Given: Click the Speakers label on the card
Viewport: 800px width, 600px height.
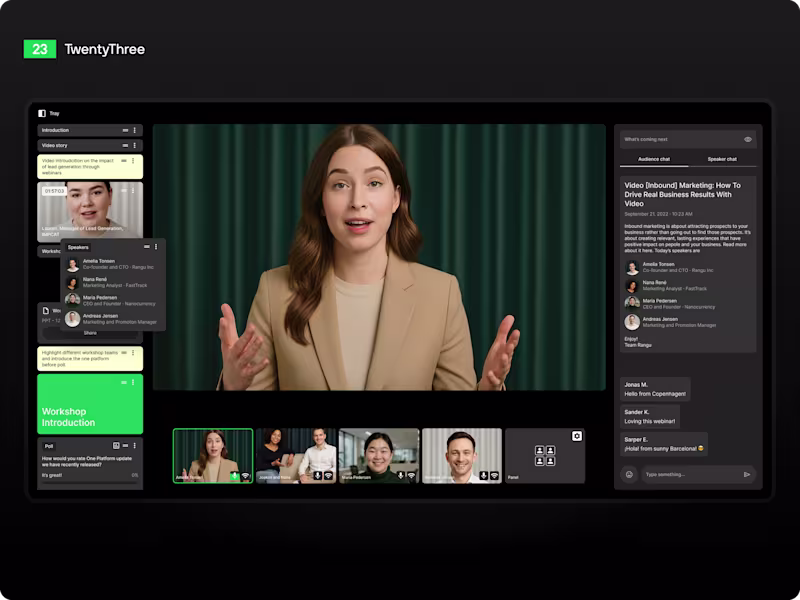Looking at the screenshot, I should tap(78, 247).
